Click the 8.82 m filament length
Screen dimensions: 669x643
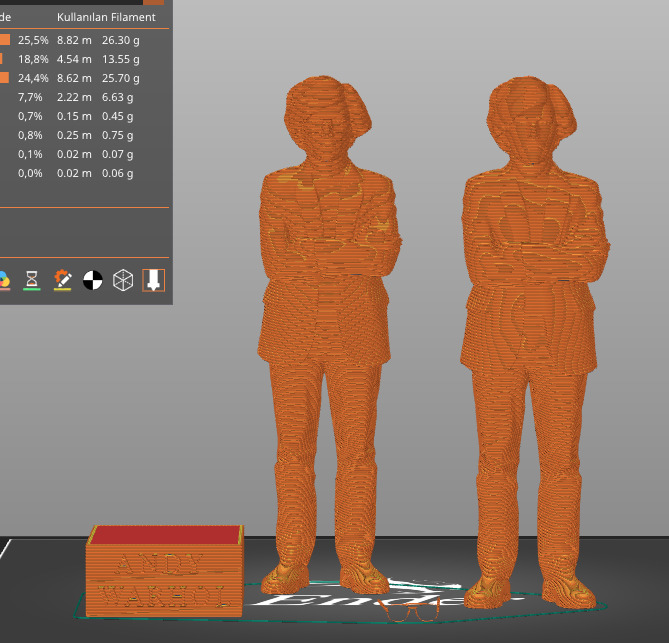(x=74, y=40)
